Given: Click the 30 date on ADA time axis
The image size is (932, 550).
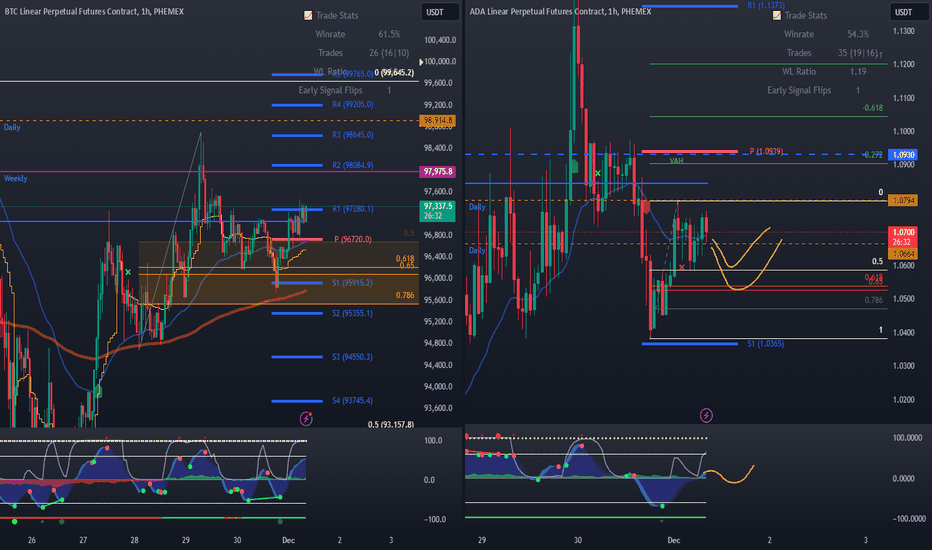Looking at the screenshot, I should [x=578, y=540].
